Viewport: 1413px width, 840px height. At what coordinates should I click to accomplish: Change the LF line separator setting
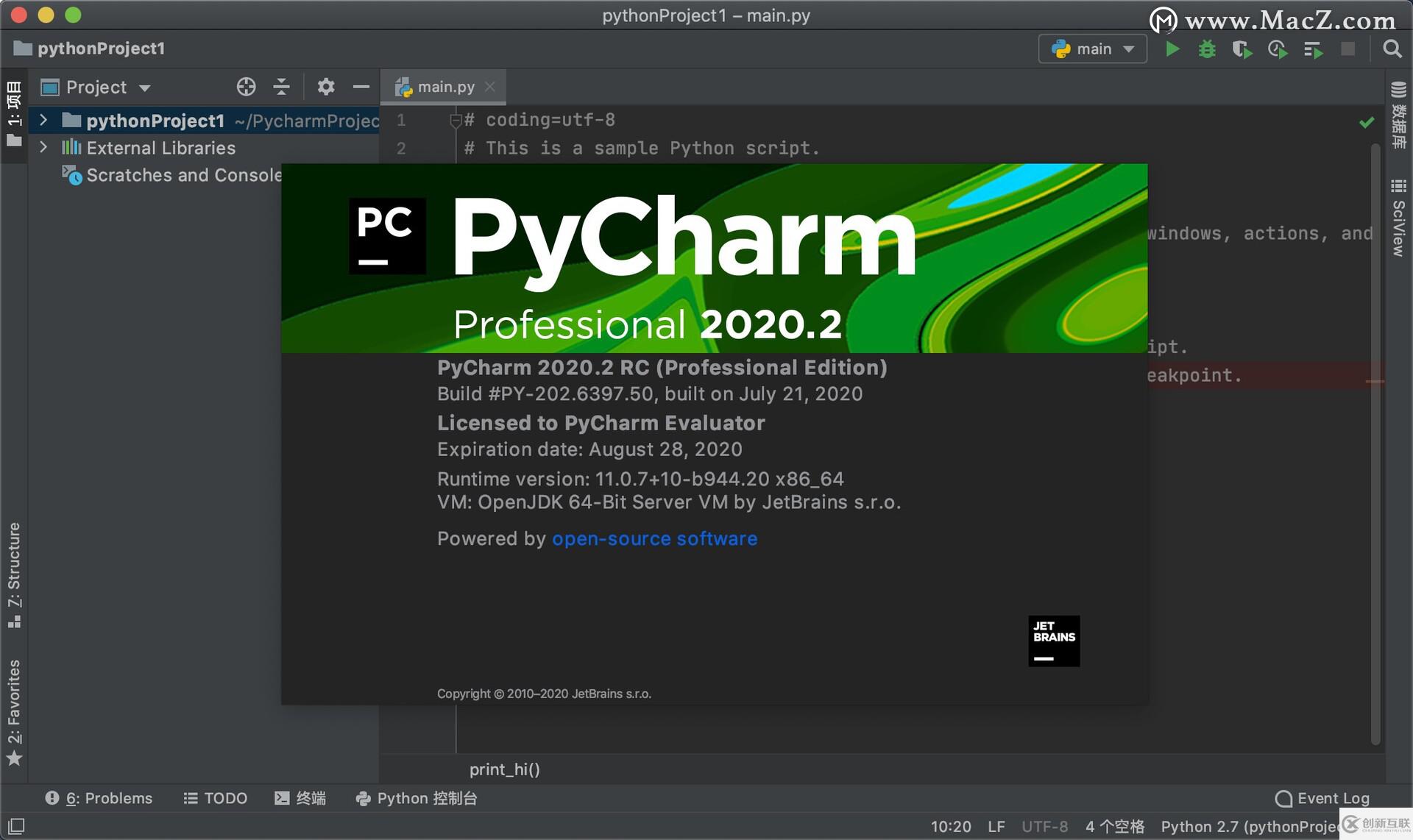point(996,827)
